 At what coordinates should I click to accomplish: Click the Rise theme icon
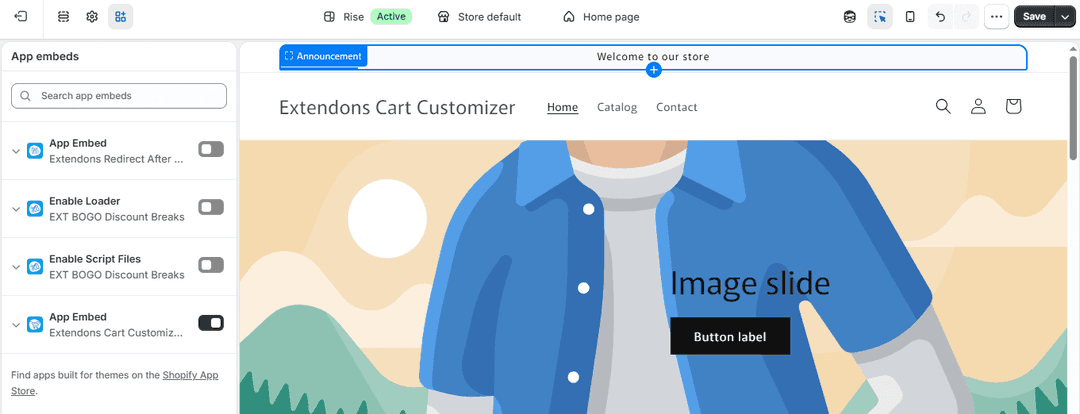click(x=329, y=17)
